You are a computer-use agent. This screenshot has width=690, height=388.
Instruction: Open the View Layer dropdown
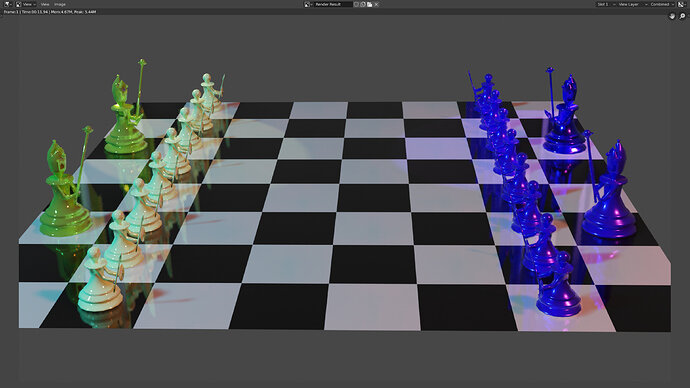click(x=632, y=4)
